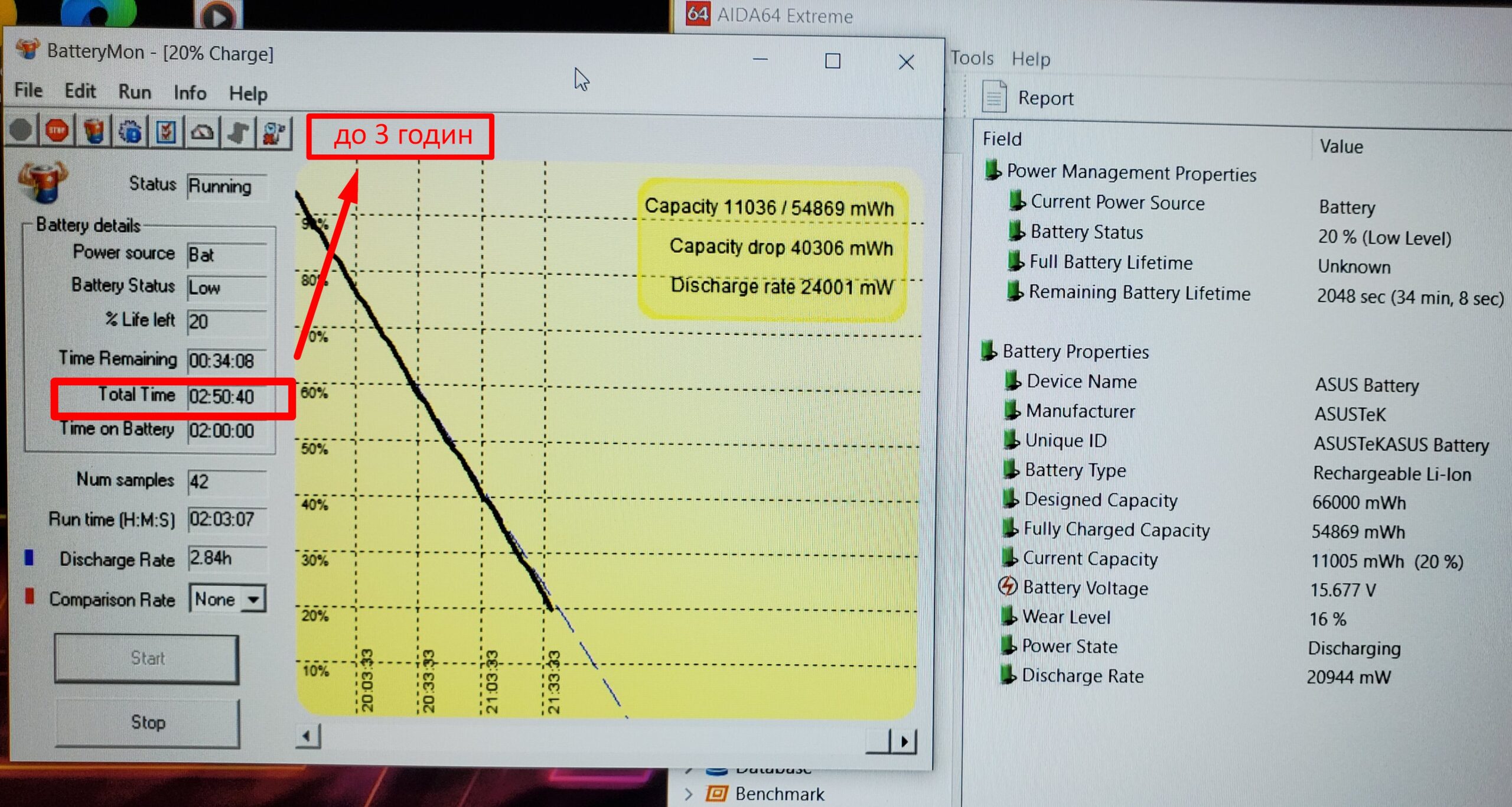
Task: Click the red STOP sign toolbar icon
Action: pos(57,131)
